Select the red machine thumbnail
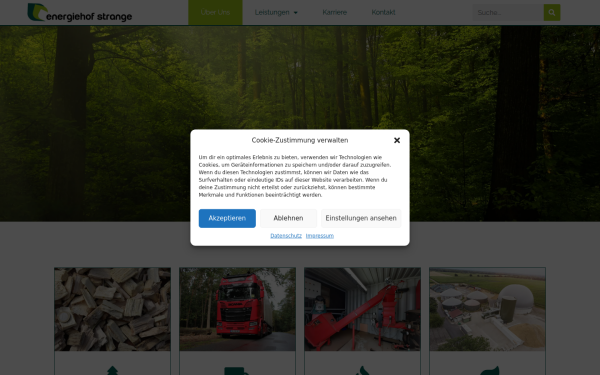 [x=362, y=309]
